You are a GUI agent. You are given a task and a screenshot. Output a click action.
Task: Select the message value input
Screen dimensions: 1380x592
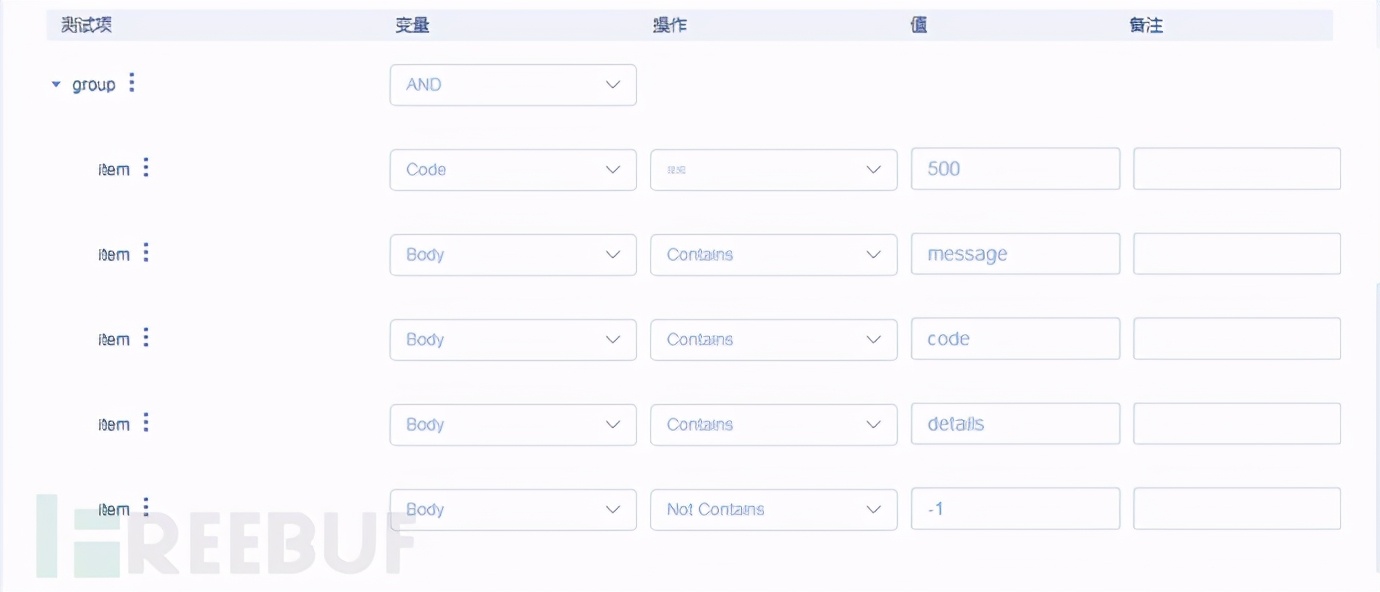pyautogui.click(x=1015, y=253)
